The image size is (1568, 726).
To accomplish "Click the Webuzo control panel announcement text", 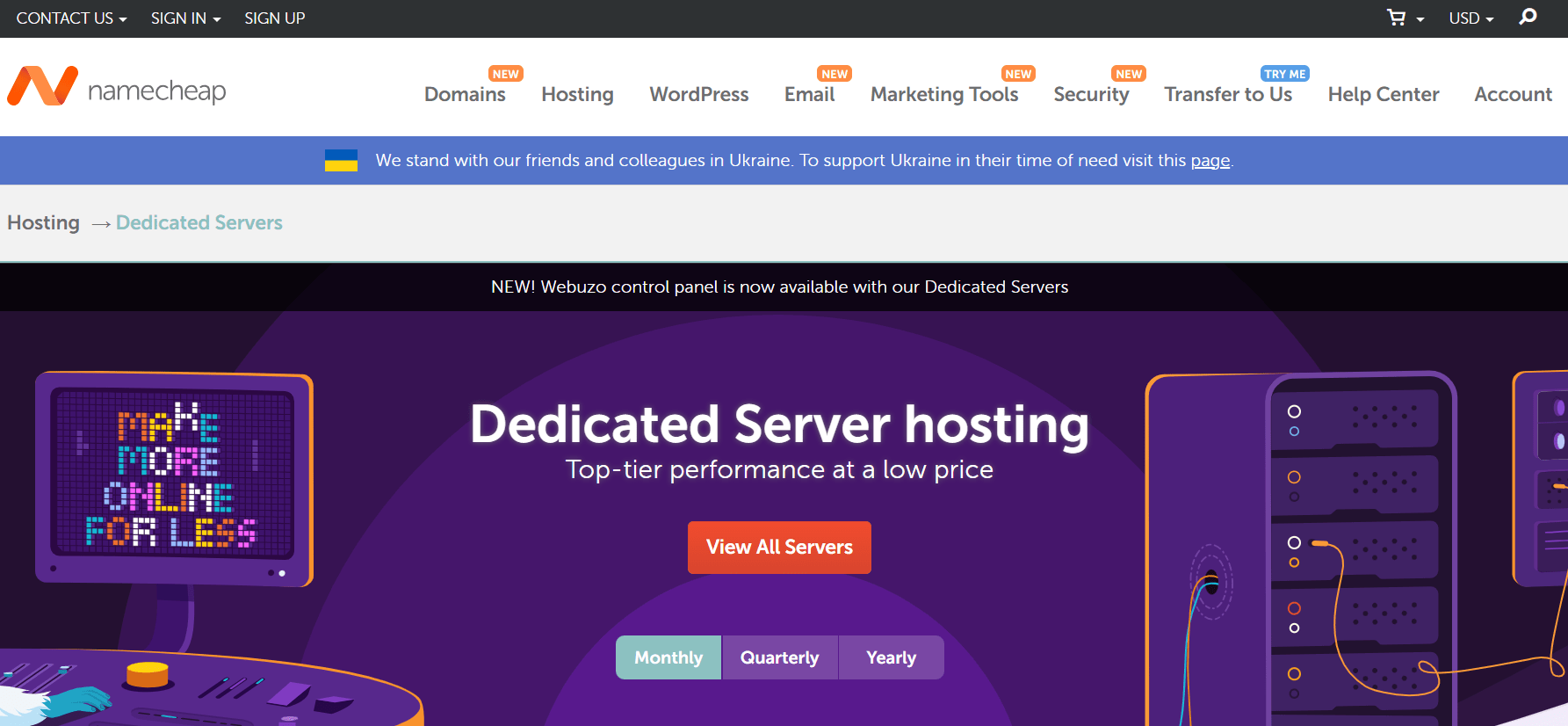I will (780, 287).
